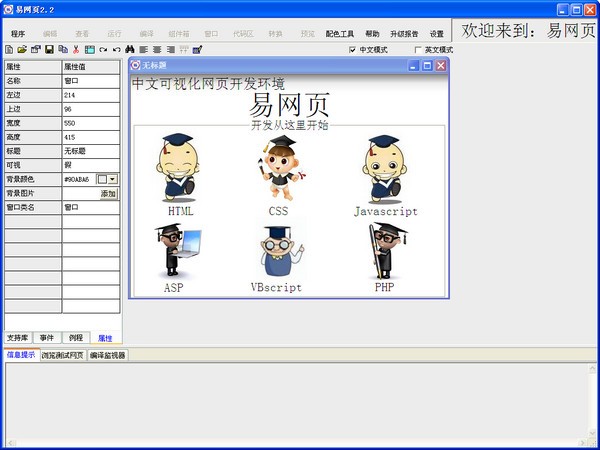The width and height of the screenshot is (600, 450).
Task: Open the 升级报告 menu item
Action: 405,33
